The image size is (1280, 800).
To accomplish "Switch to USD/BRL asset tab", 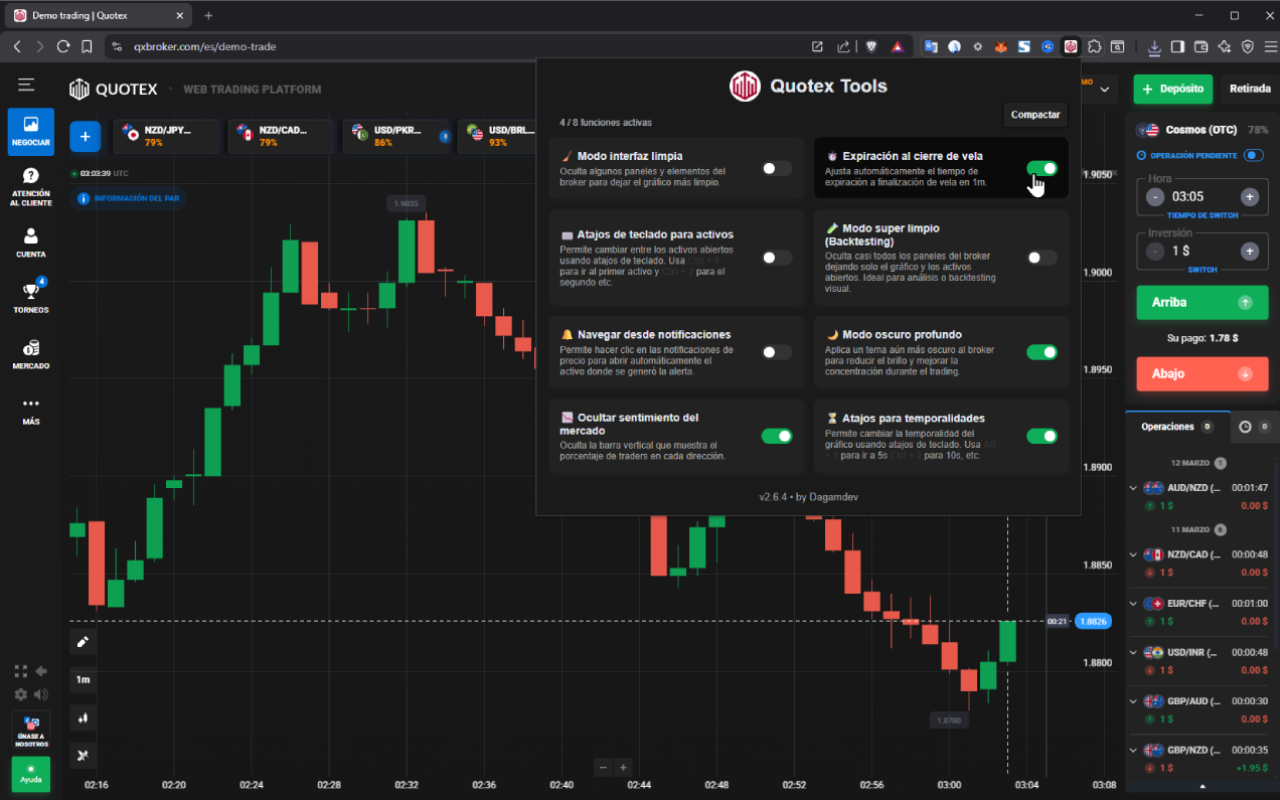I will click(x=497, y=136).
